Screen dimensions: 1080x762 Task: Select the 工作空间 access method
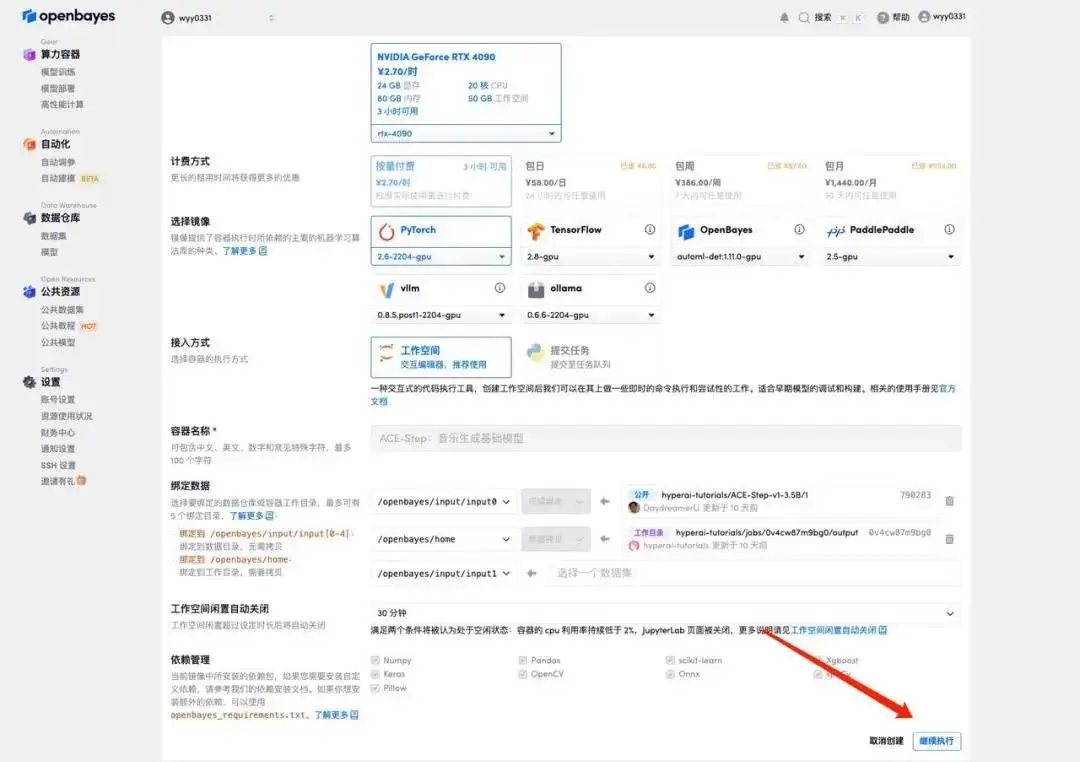coord(441,357)
